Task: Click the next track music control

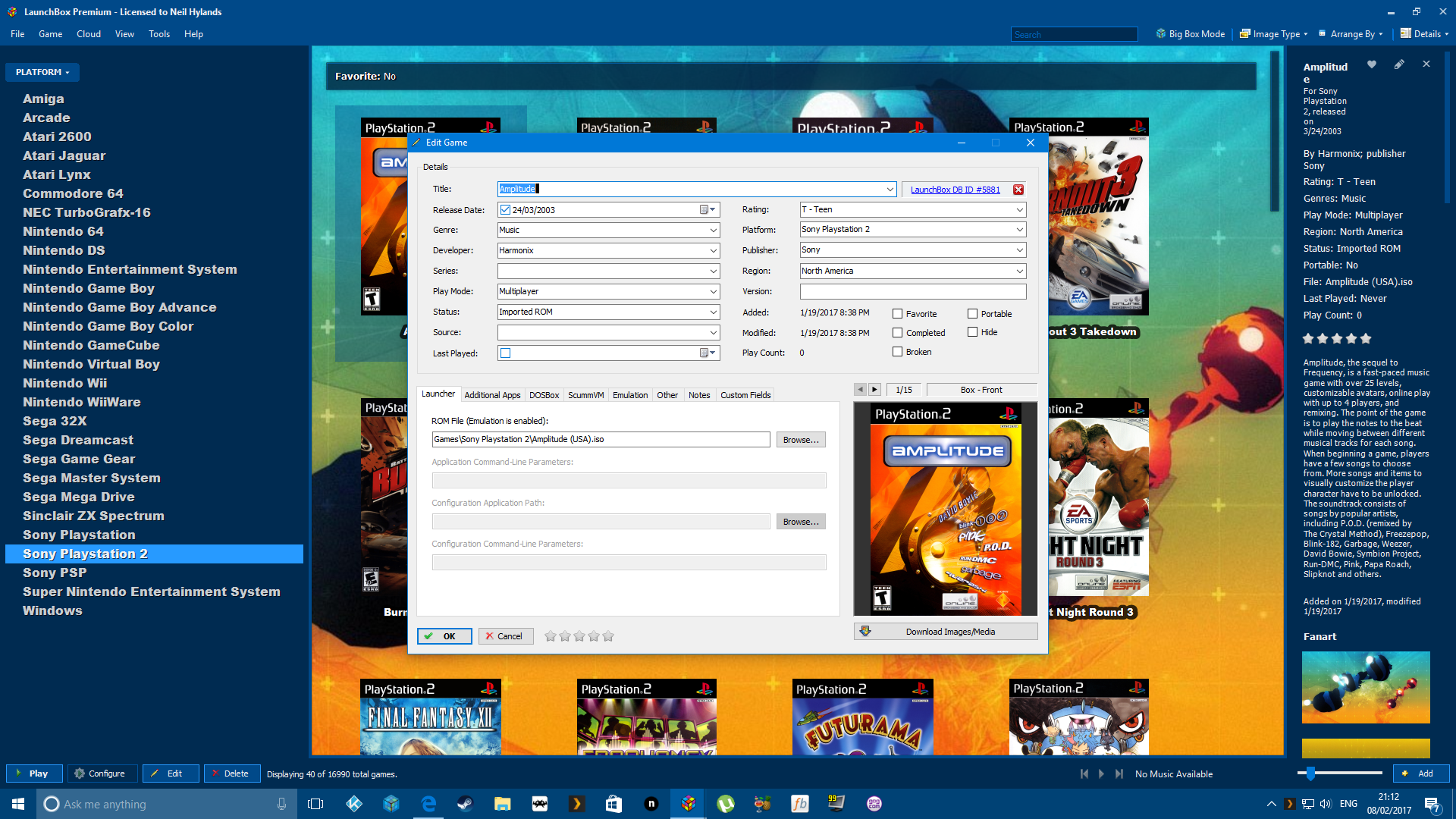Action: (x=1119, y=774)
